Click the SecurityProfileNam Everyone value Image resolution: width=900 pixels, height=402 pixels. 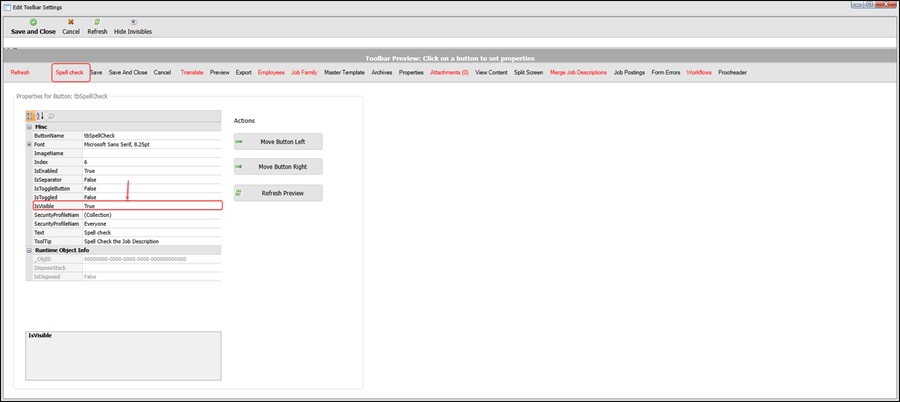pos(152,223)
